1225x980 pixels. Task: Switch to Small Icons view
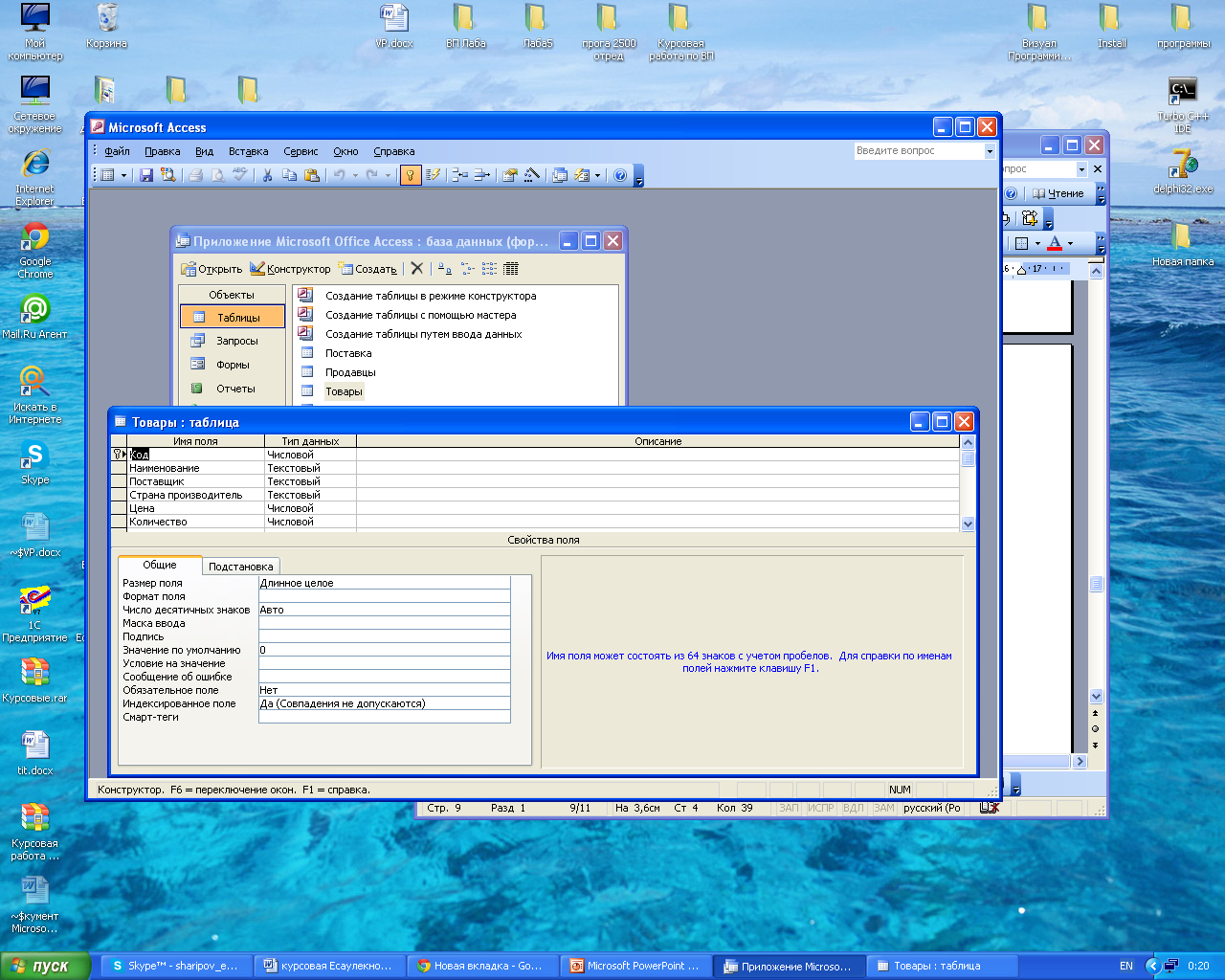click(x=467, y=269)
